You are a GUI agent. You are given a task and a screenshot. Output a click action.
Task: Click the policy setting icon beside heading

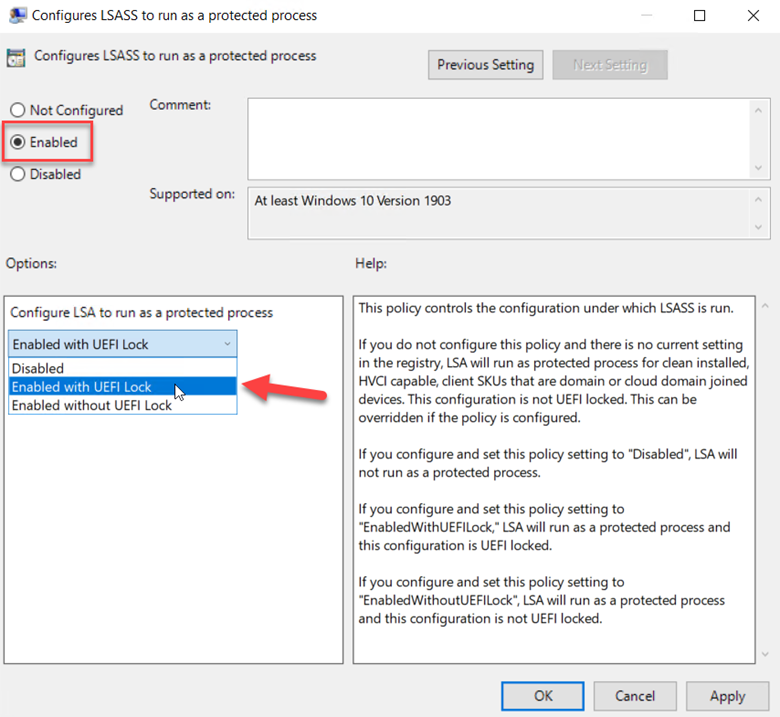click(16, 58)
